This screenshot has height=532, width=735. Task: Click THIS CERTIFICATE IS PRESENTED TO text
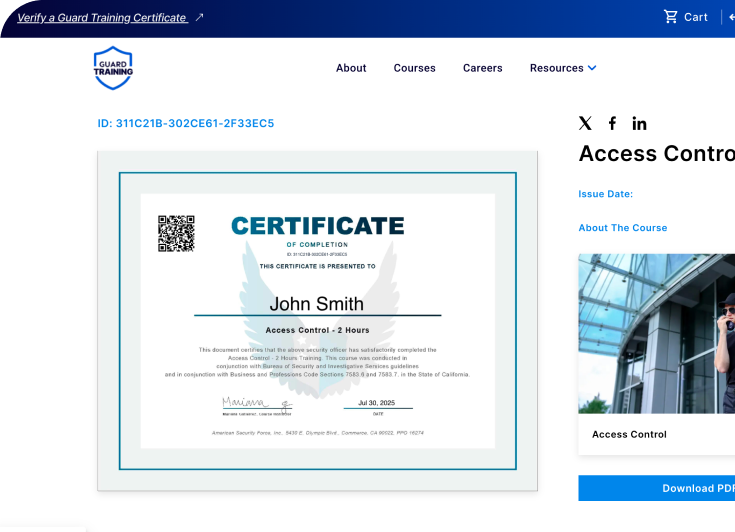pyautogui.click(x=317, y=266)
